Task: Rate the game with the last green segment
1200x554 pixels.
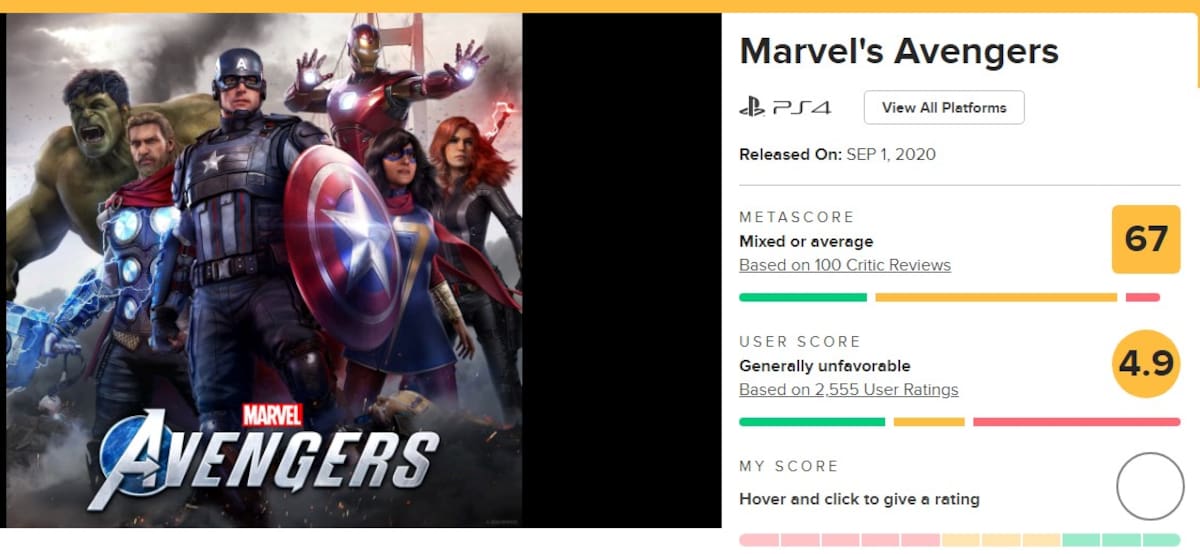Action: (1161, 540)
